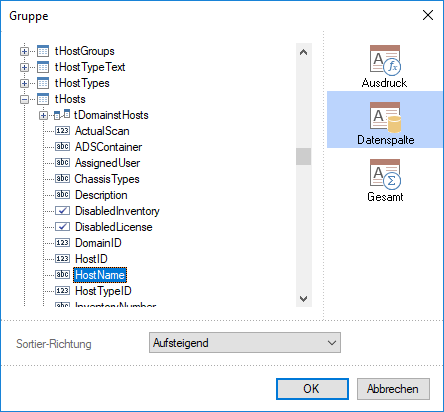
Task: Open the Sortier-Richtung dropdown
Action: coord(245,342)
